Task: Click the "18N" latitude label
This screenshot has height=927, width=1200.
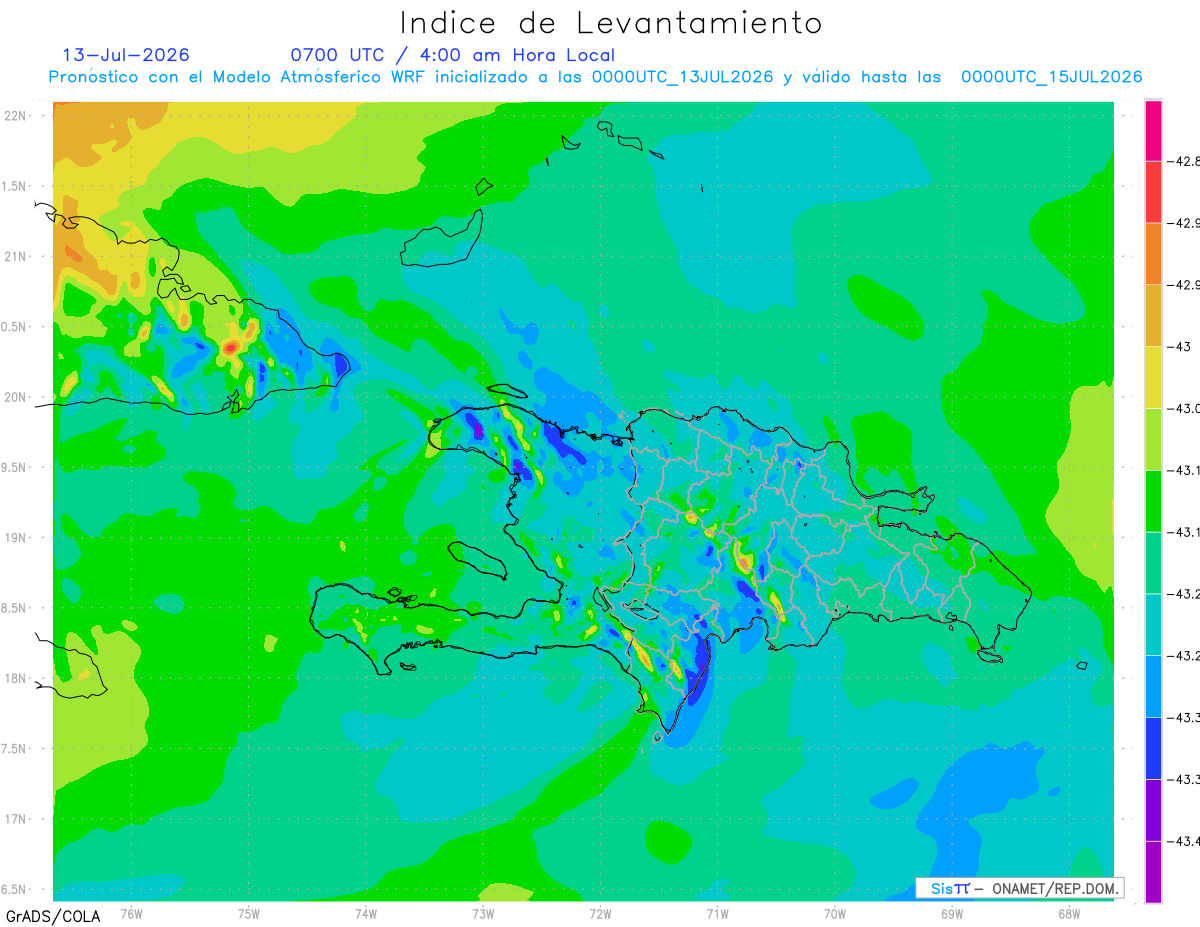Action: (15, 678)
